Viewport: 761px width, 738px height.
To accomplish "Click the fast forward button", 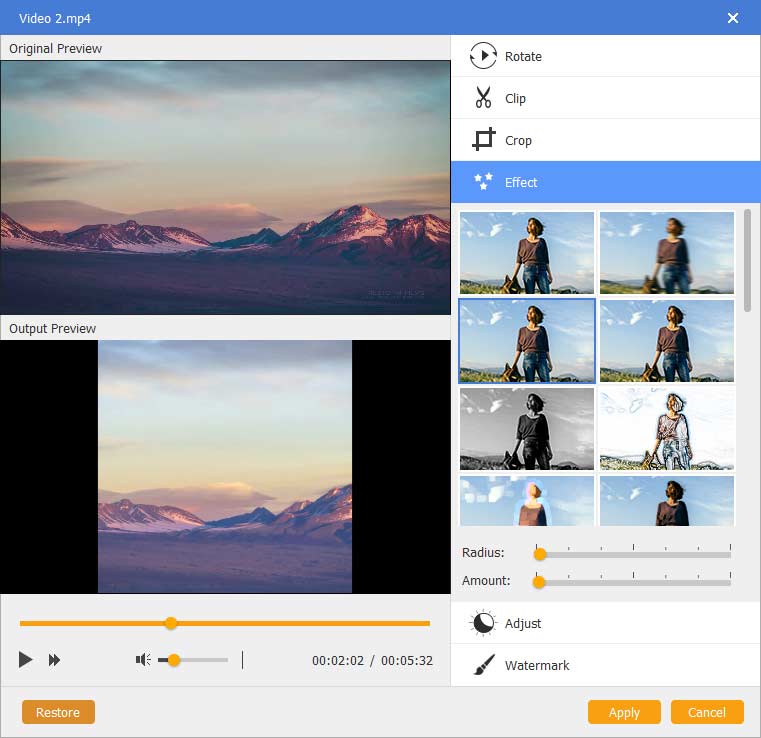I will 55,660.
